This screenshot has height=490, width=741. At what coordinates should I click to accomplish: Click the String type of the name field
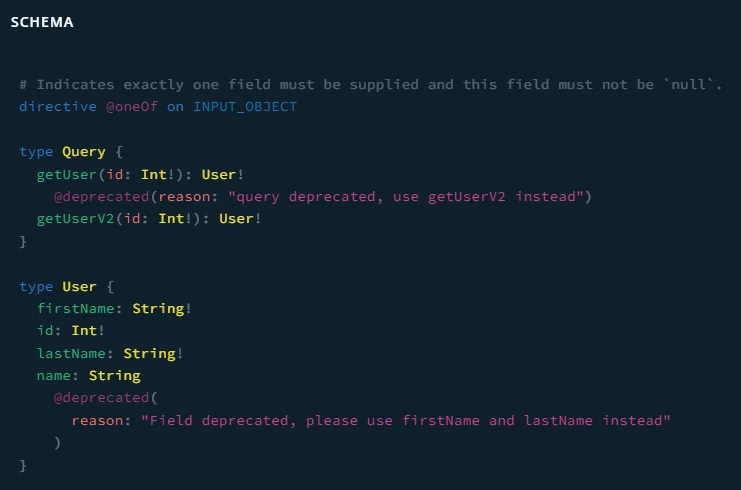114,376
